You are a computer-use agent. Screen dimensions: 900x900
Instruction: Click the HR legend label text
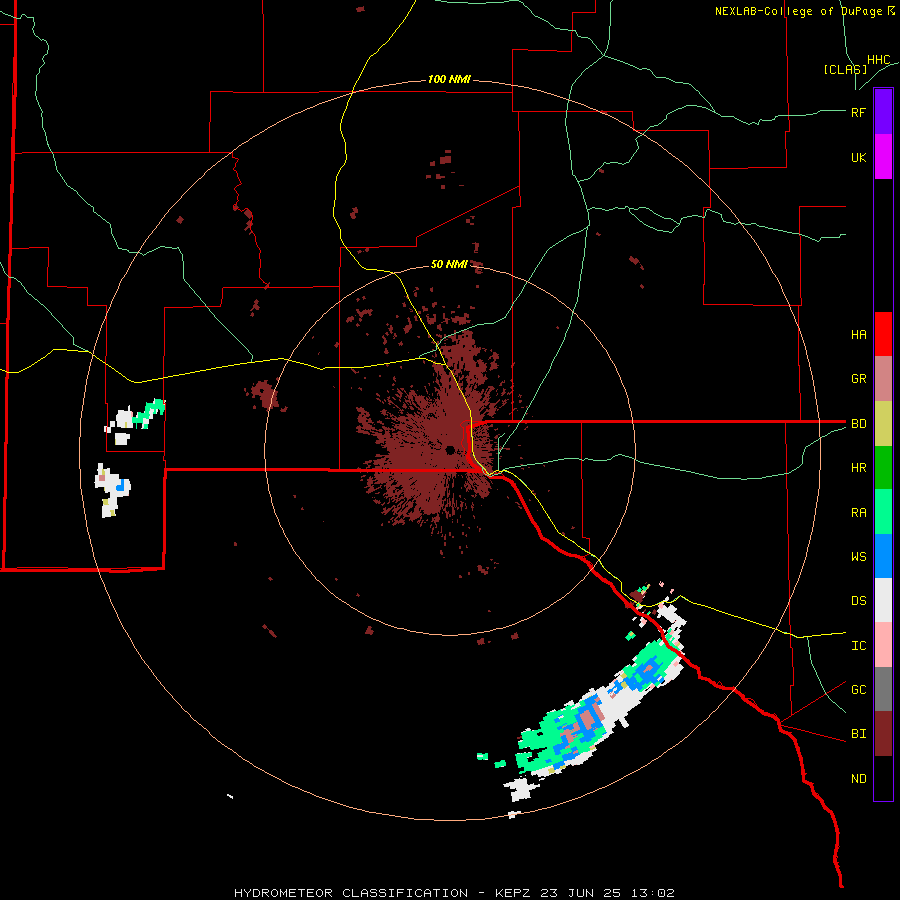858,468
